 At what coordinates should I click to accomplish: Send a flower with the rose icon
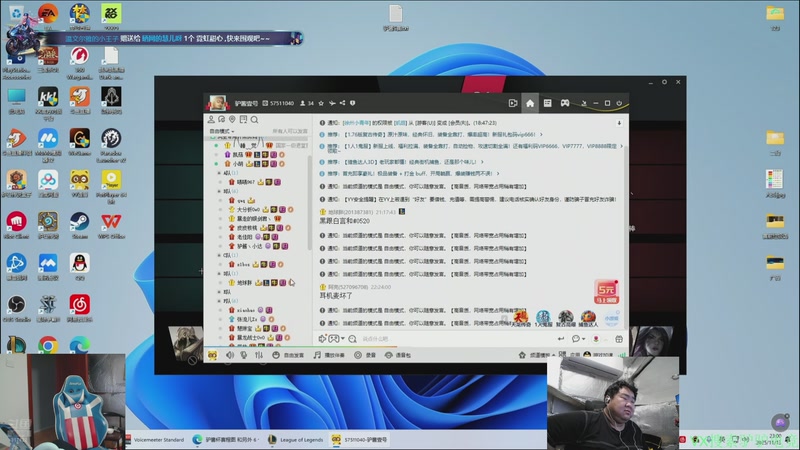(595, 339)
